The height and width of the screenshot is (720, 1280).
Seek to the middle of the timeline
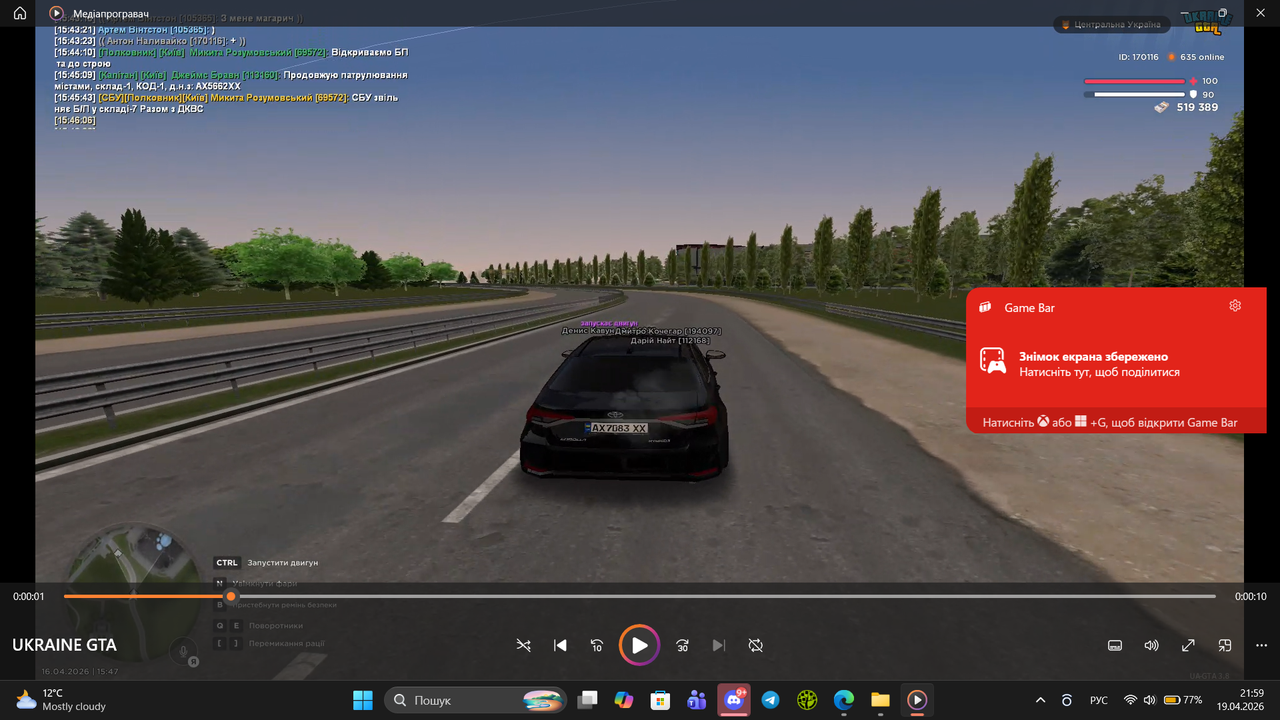(640, 596)
